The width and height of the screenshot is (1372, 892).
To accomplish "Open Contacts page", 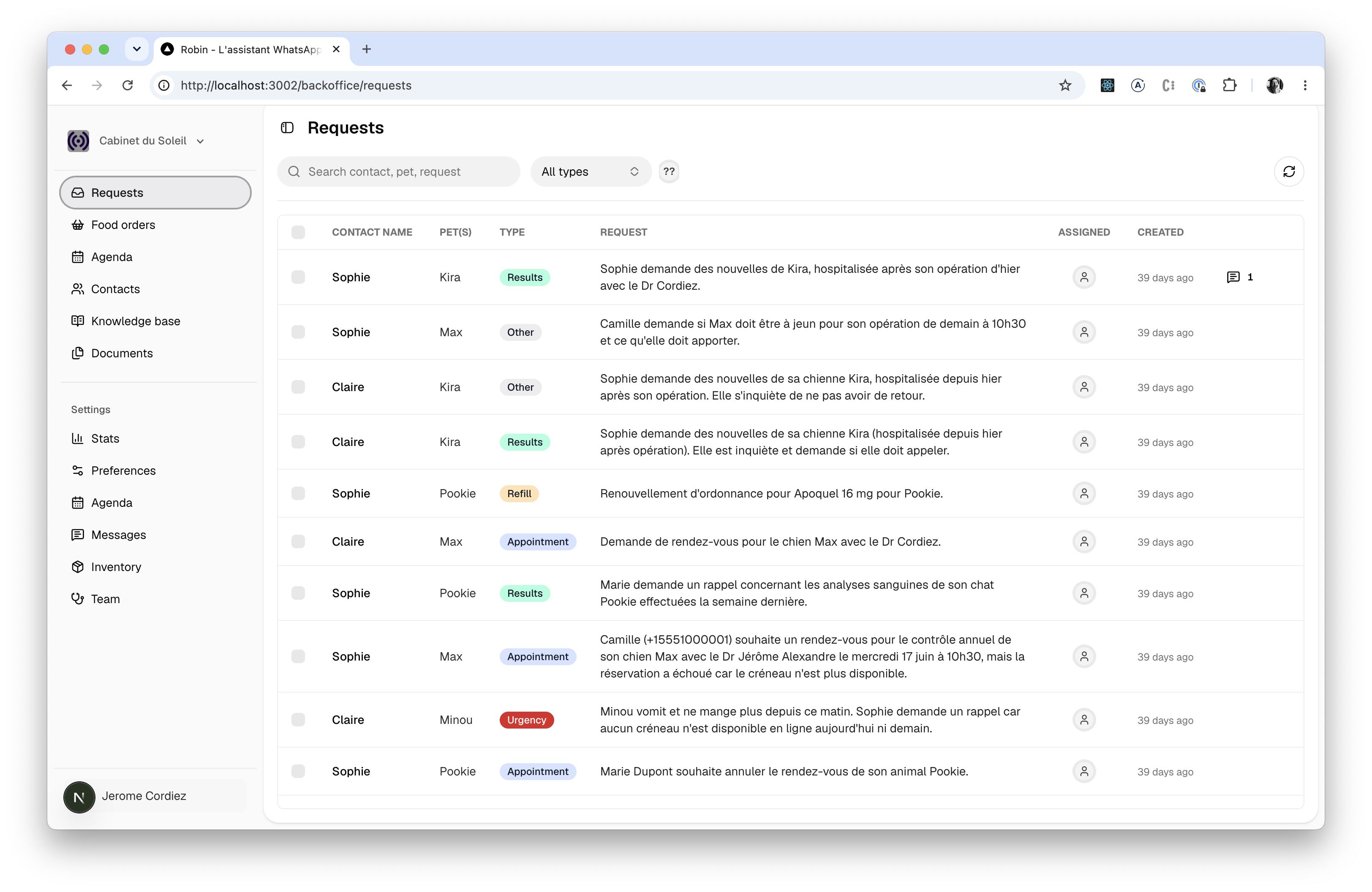I will tap(155, 289).
